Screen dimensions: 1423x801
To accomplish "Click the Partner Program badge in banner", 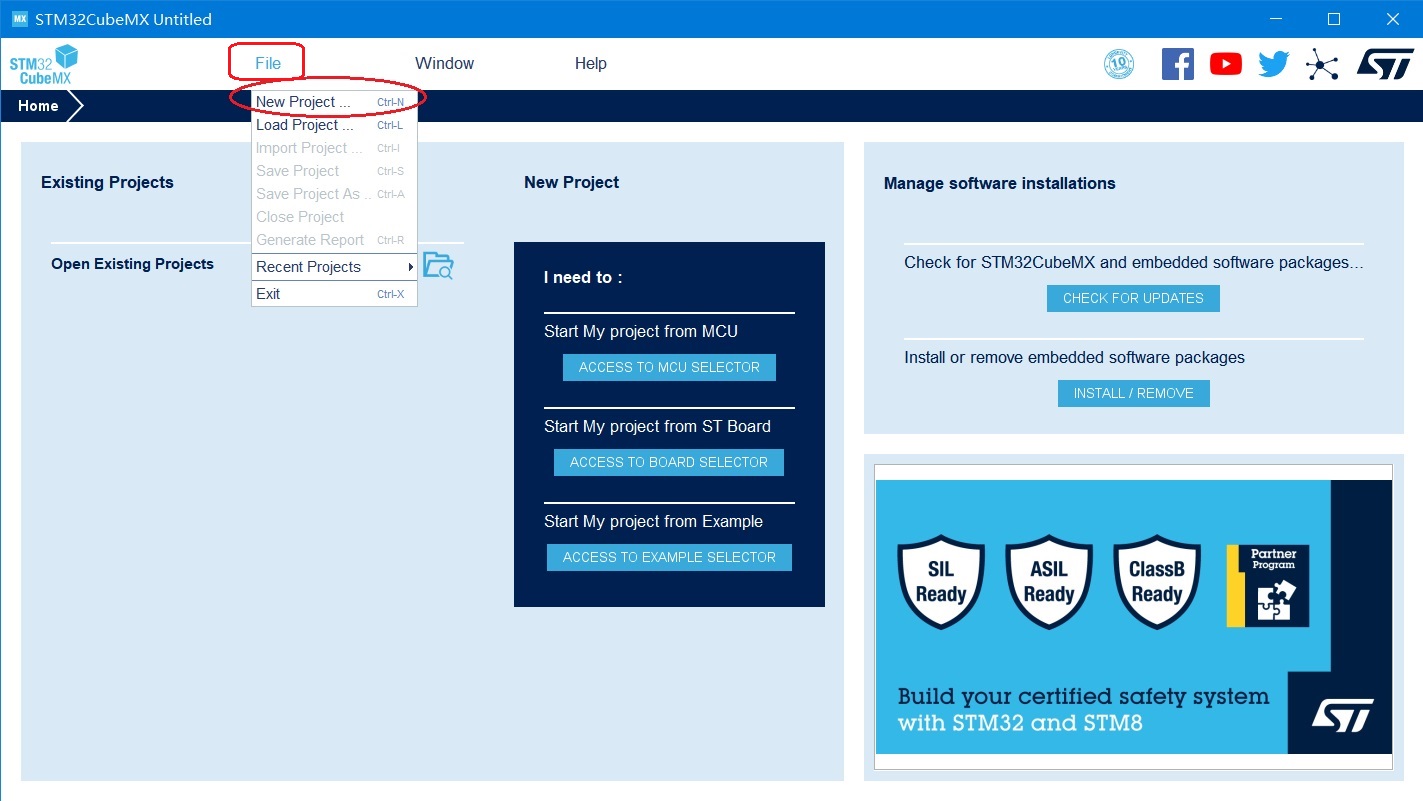I will pyautogui.click(x=1268, y=586).
